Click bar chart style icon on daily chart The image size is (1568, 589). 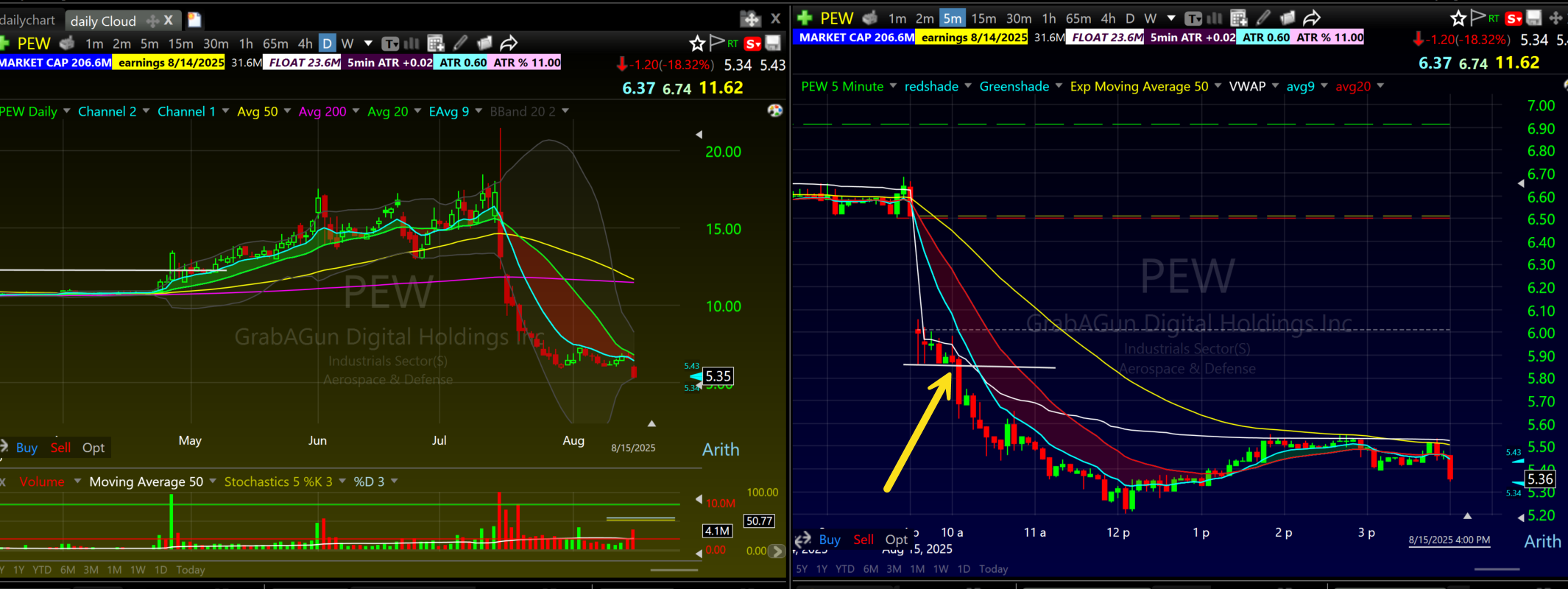tap(412, 43)
